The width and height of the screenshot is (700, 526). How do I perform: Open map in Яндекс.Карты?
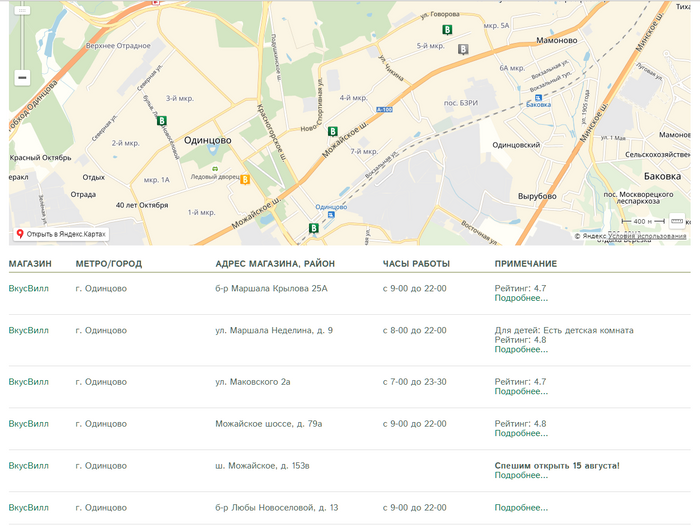pos(61,234)
